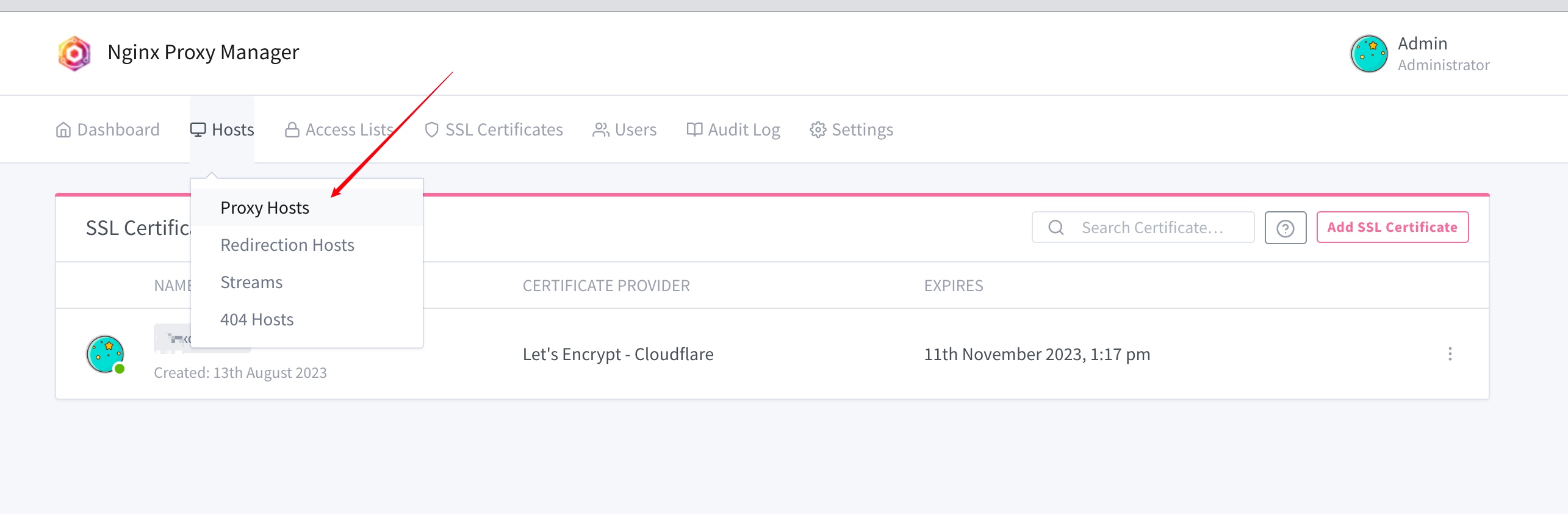Click Add SSL Certificate button

1392,227
